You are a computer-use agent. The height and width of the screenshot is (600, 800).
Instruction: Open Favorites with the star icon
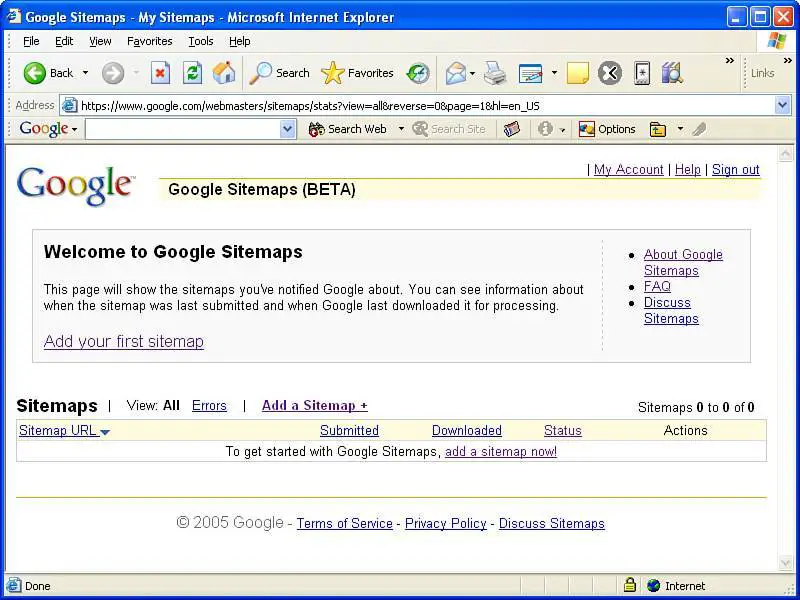[357, 73]
